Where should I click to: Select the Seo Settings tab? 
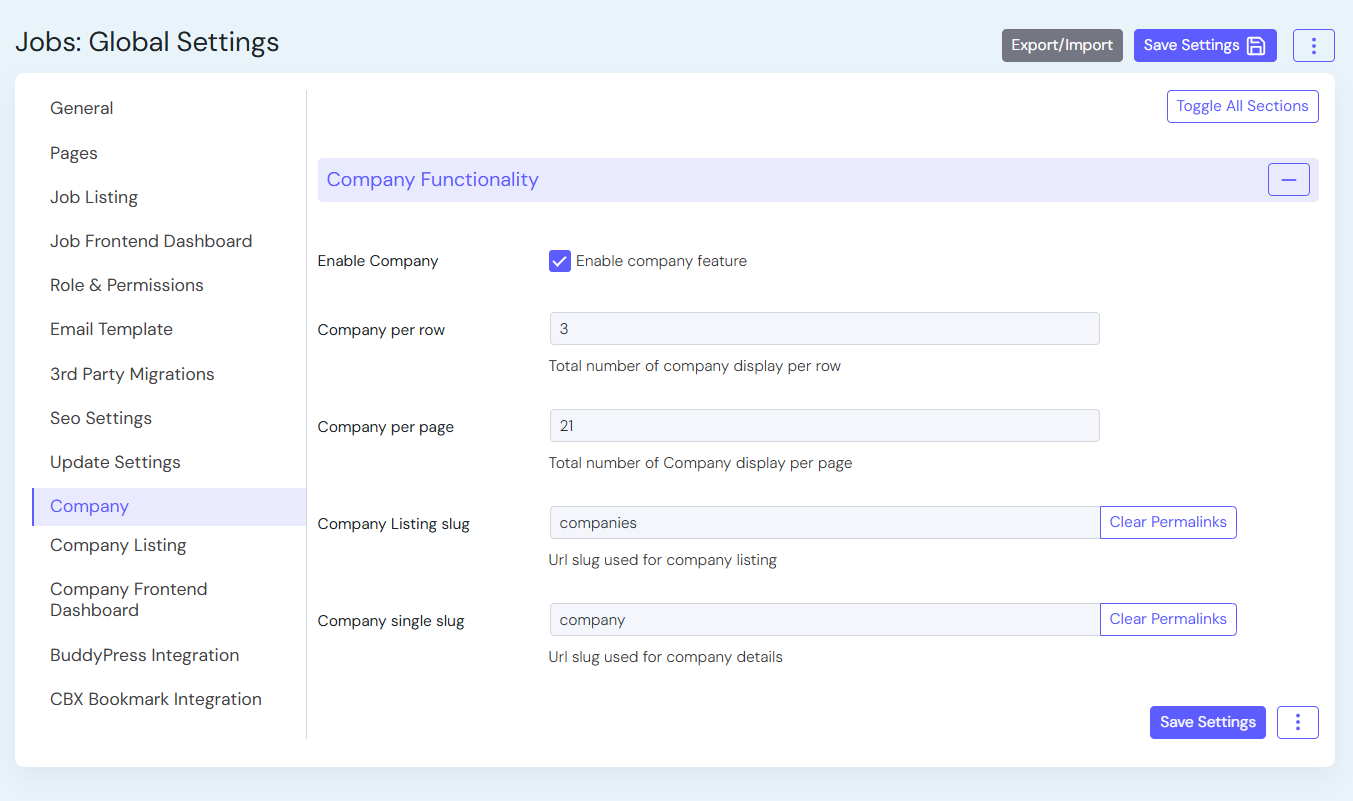101,418
